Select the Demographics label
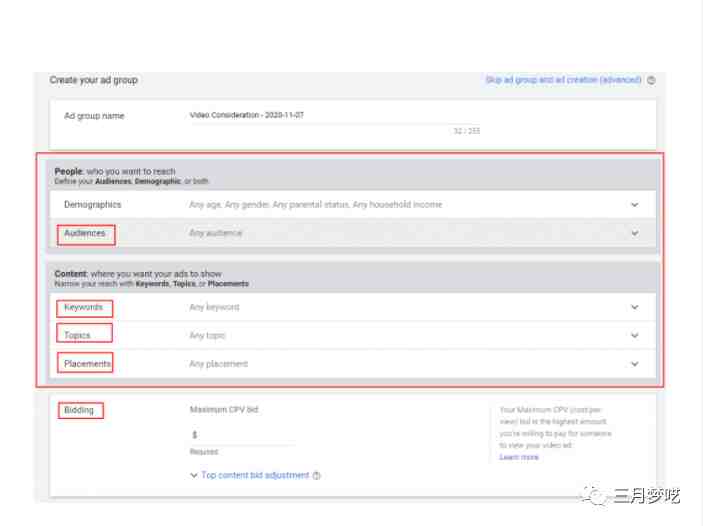 pos(93,204)
